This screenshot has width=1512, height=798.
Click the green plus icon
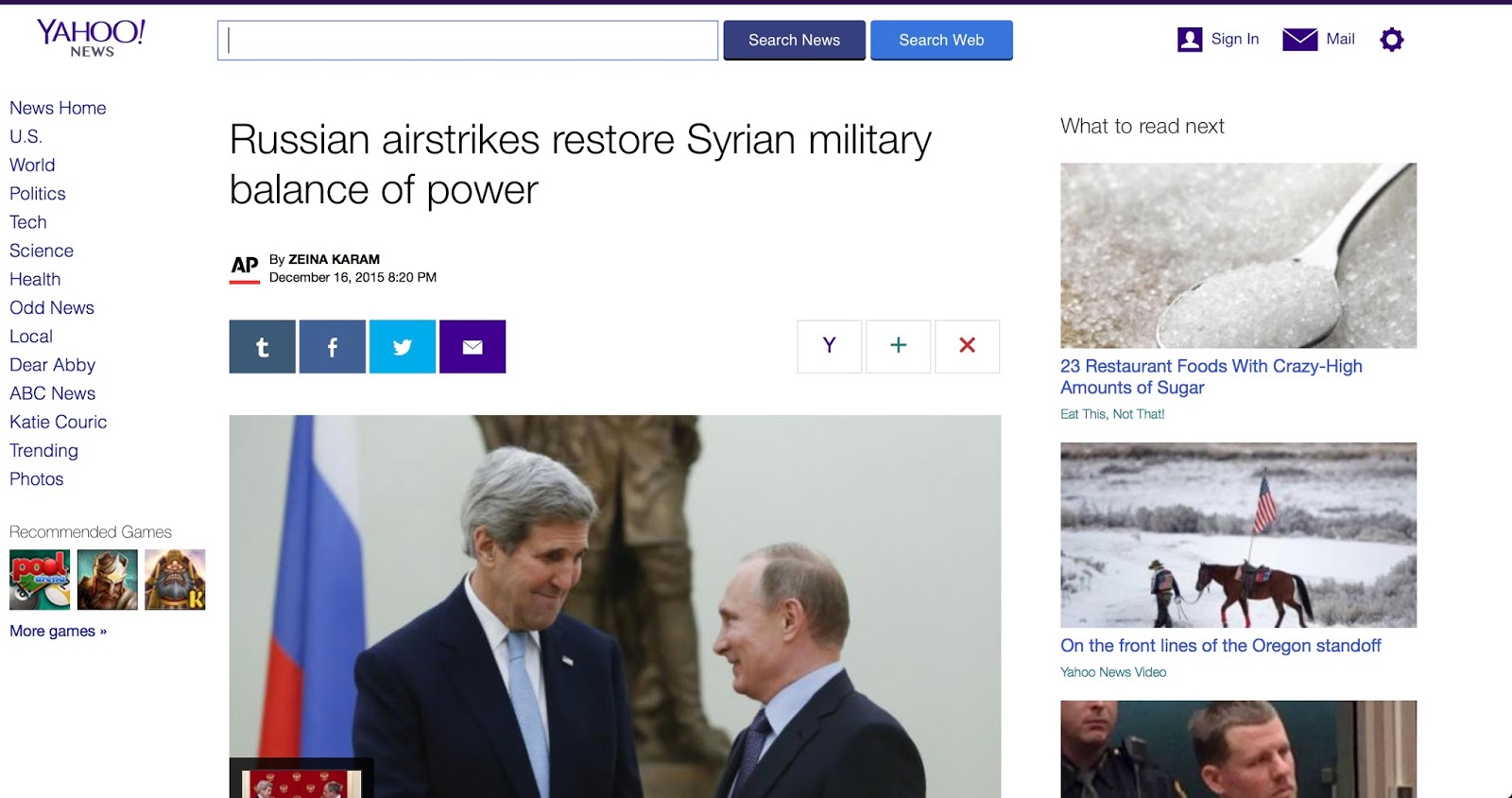tap(899, 346)
